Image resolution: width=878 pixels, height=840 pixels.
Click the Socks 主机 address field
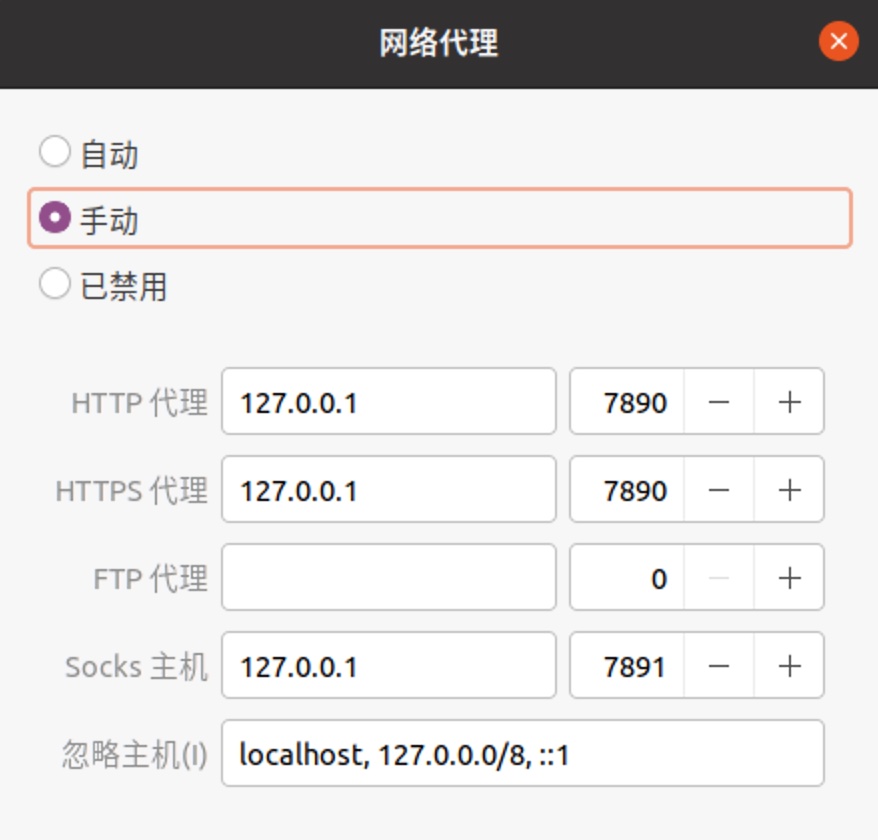point(389,665)
